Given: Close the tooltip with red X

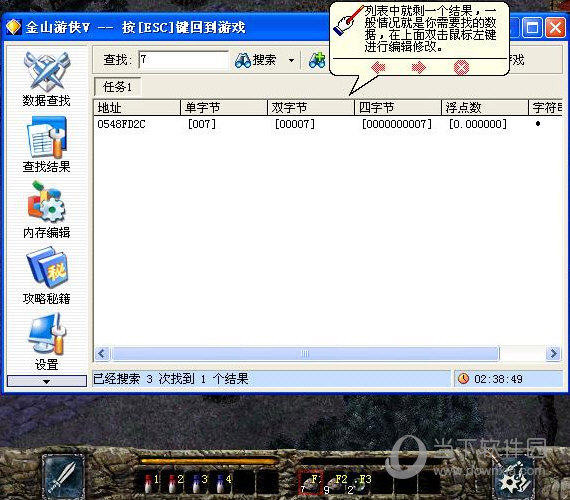Looking at the screenshot, I should [462, 68].
